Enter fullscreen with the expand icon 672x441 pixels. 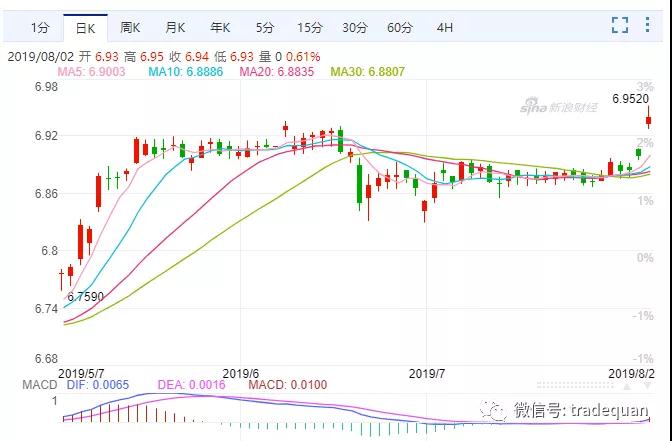tap(620, 25)
